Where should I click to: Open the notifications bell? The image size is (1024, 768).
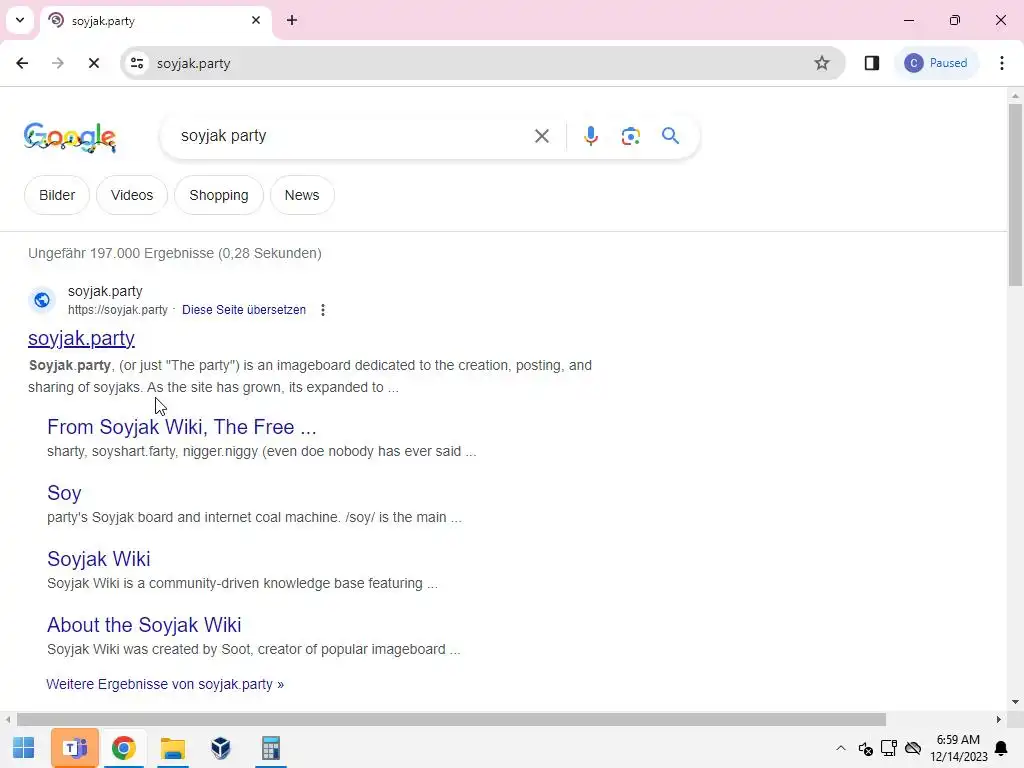(1000, 748)
